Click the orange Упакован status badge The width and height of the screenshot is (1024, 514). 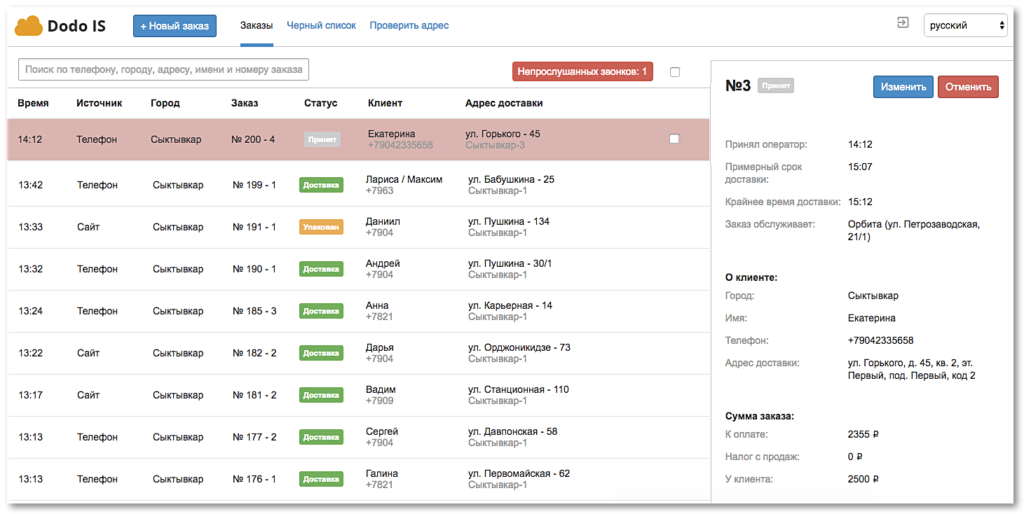pyautogui.click(x=321, y=227)
